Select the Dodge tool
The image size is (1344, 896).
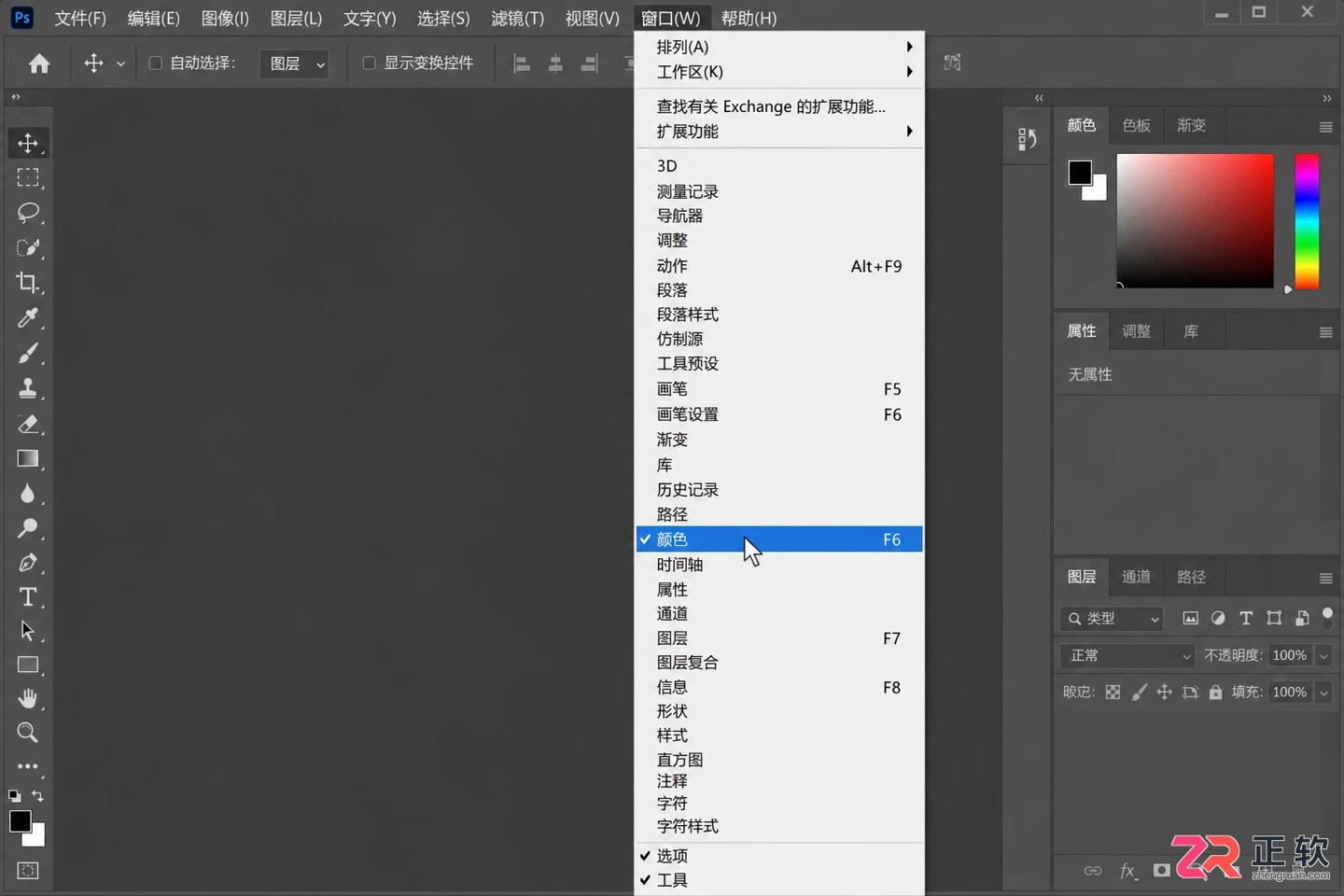click(28, 528)
